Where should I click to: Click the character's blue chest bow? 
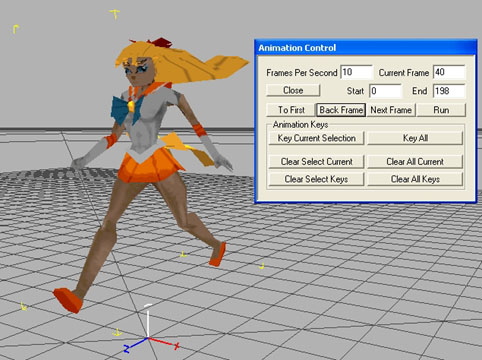pyautogui.click(x=128, y=109)
